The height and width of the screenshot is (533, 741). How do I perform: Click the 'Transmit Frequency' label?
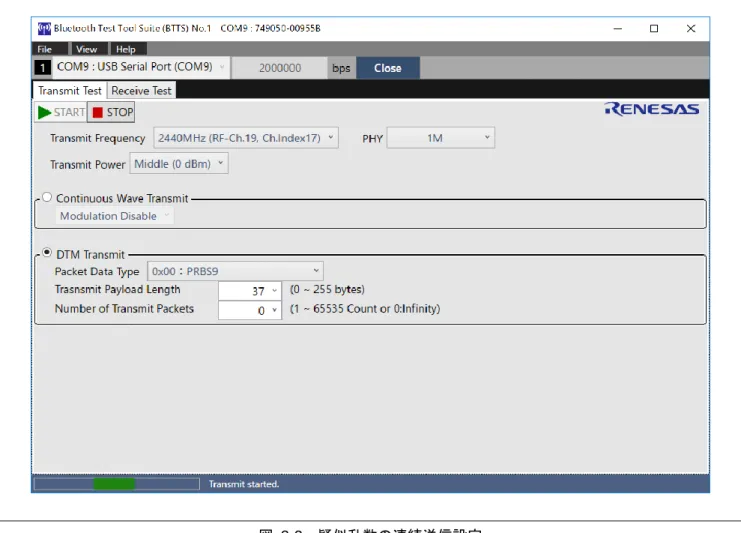click(98, 138)
